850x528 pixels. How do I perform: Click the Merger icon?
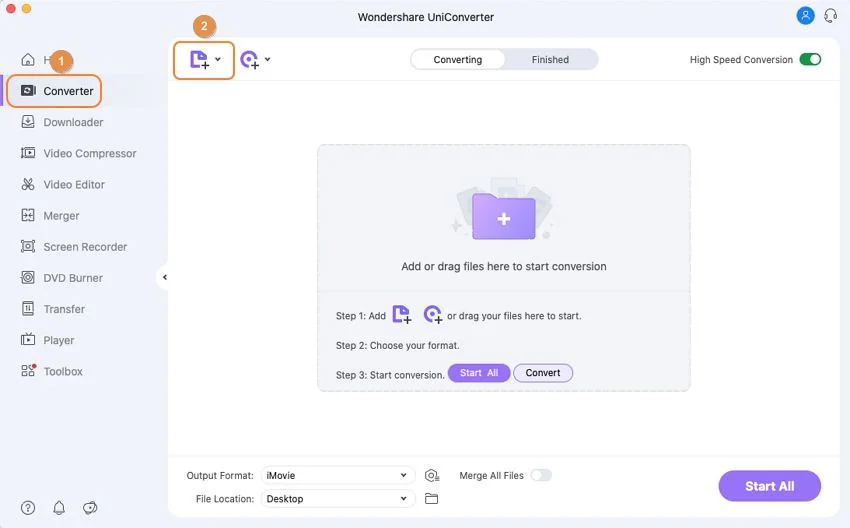pyautogui.click(x=28, y=215)
